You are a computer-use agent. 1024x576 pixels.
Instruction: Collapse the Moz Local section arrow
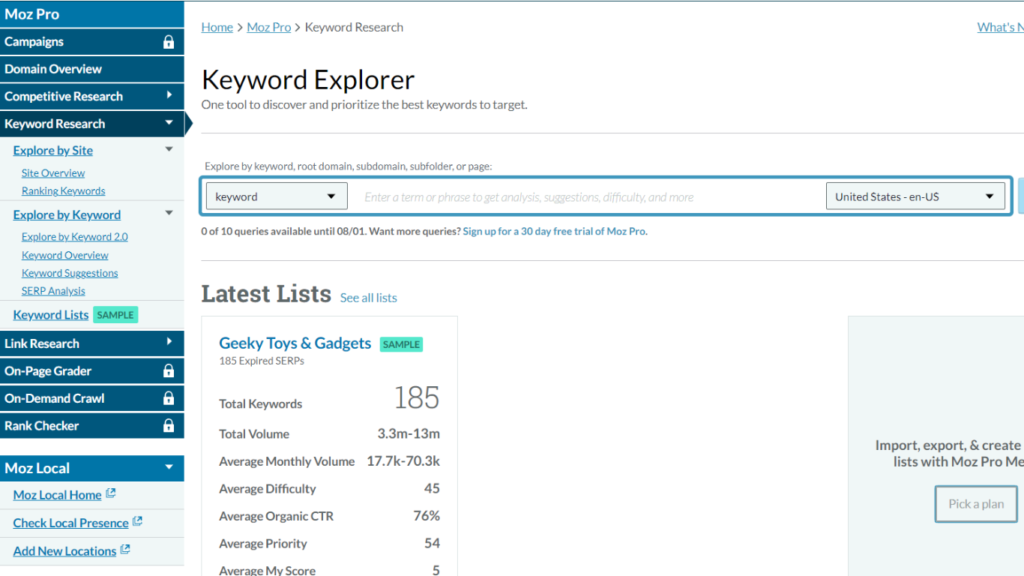coord(169,468)
